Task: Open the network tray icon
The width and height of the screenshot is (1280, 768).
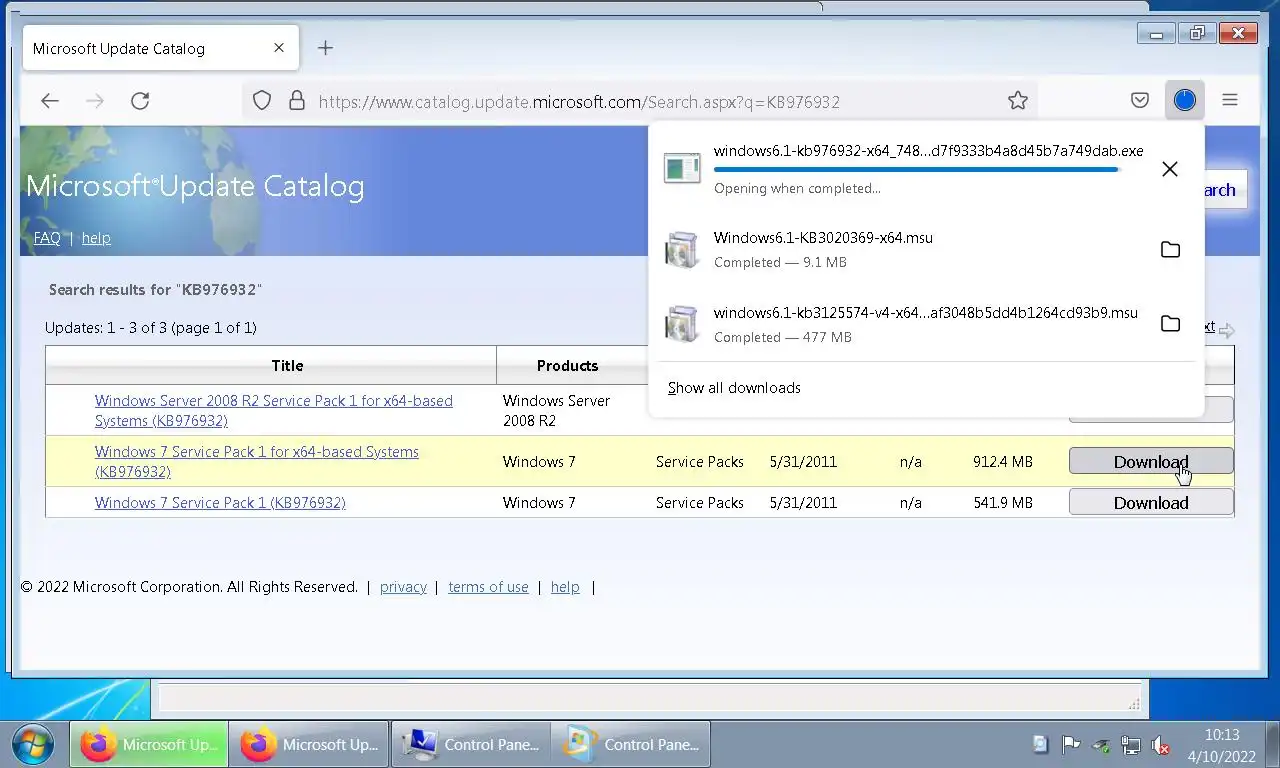Action: pos(1131,744)
